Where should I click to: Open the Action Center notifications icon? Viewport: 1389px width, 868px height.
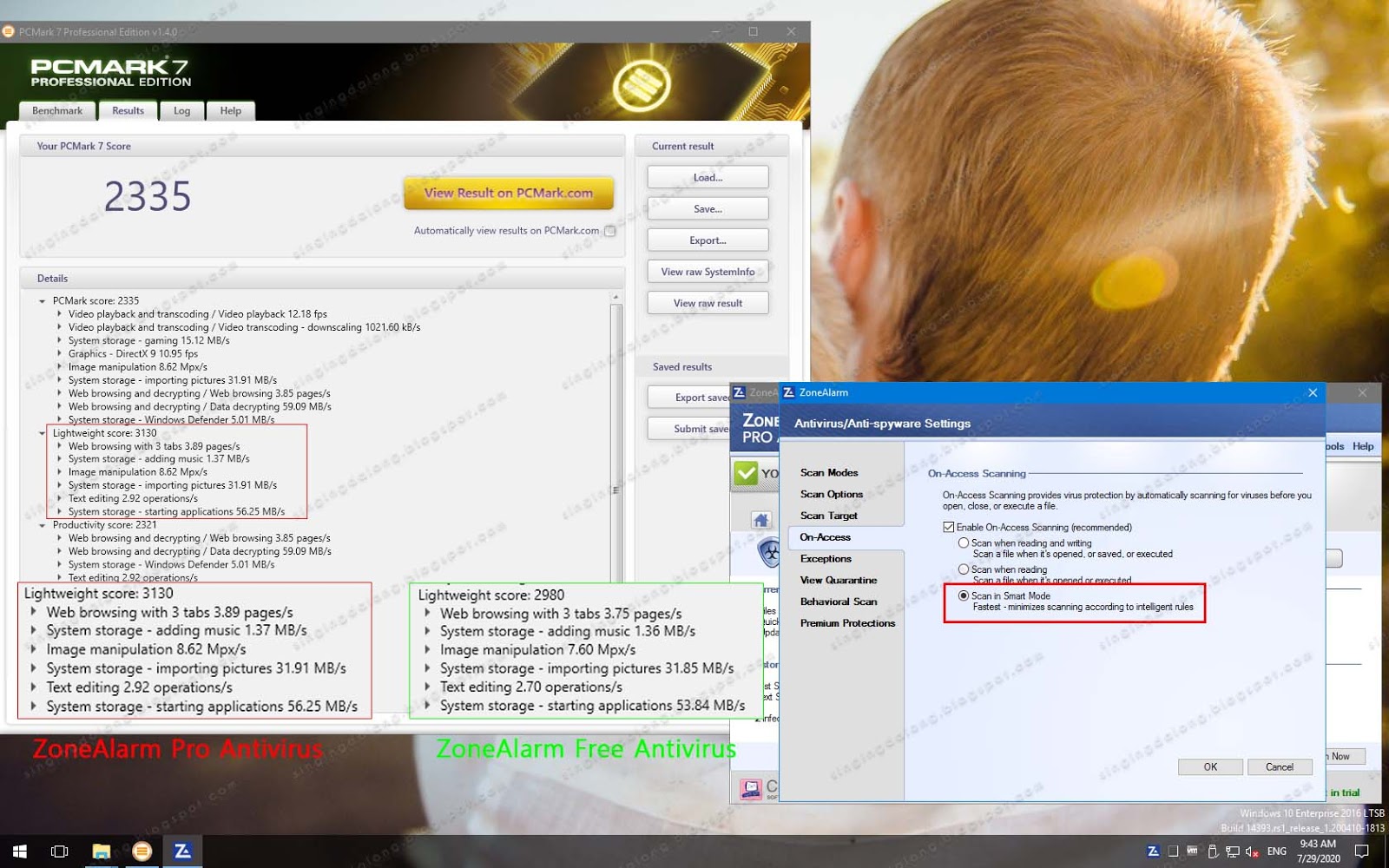(x=1362, y=852)
